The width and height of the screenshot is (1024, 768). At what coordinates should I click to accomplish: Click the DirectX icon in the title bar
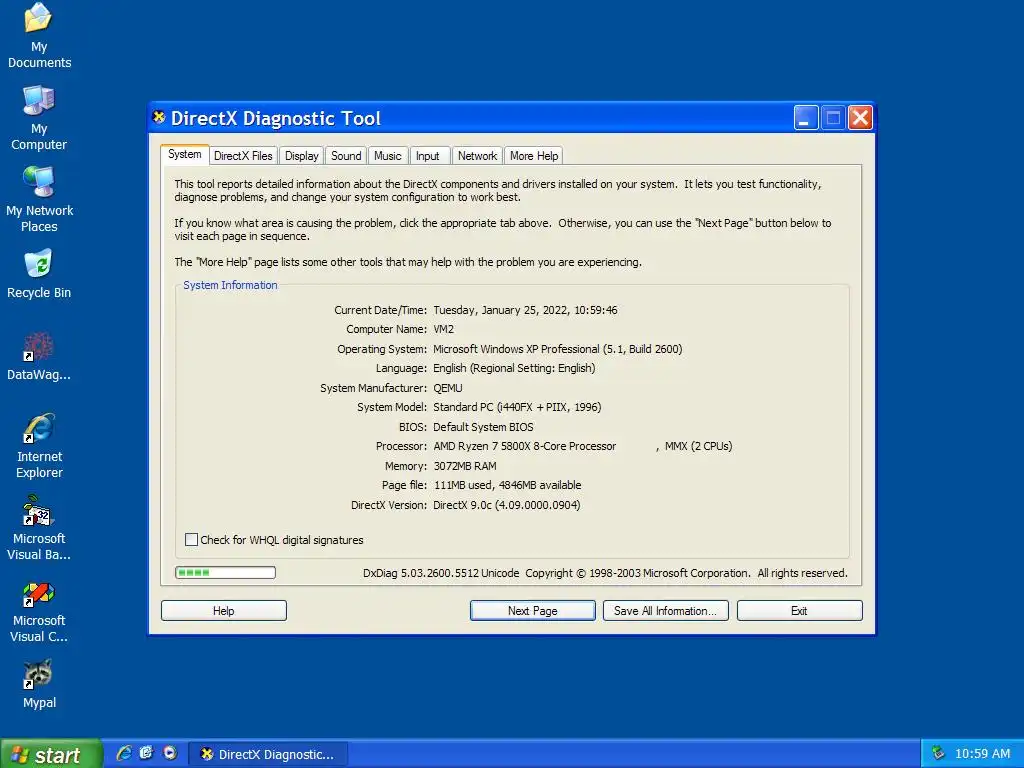159,118
